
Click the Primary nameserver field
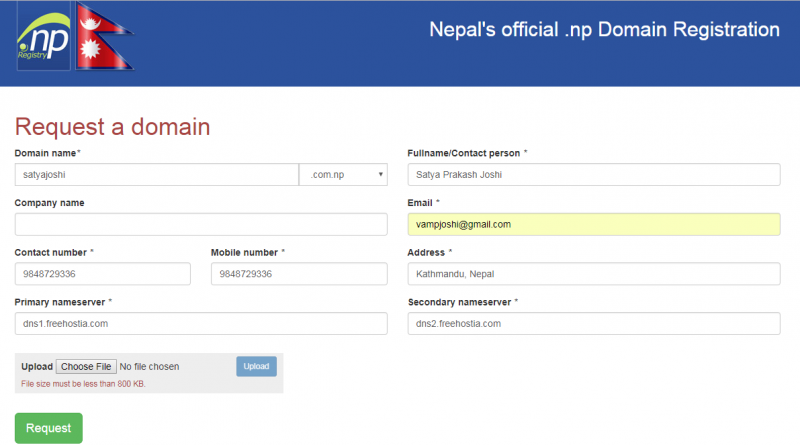[201, 324]
